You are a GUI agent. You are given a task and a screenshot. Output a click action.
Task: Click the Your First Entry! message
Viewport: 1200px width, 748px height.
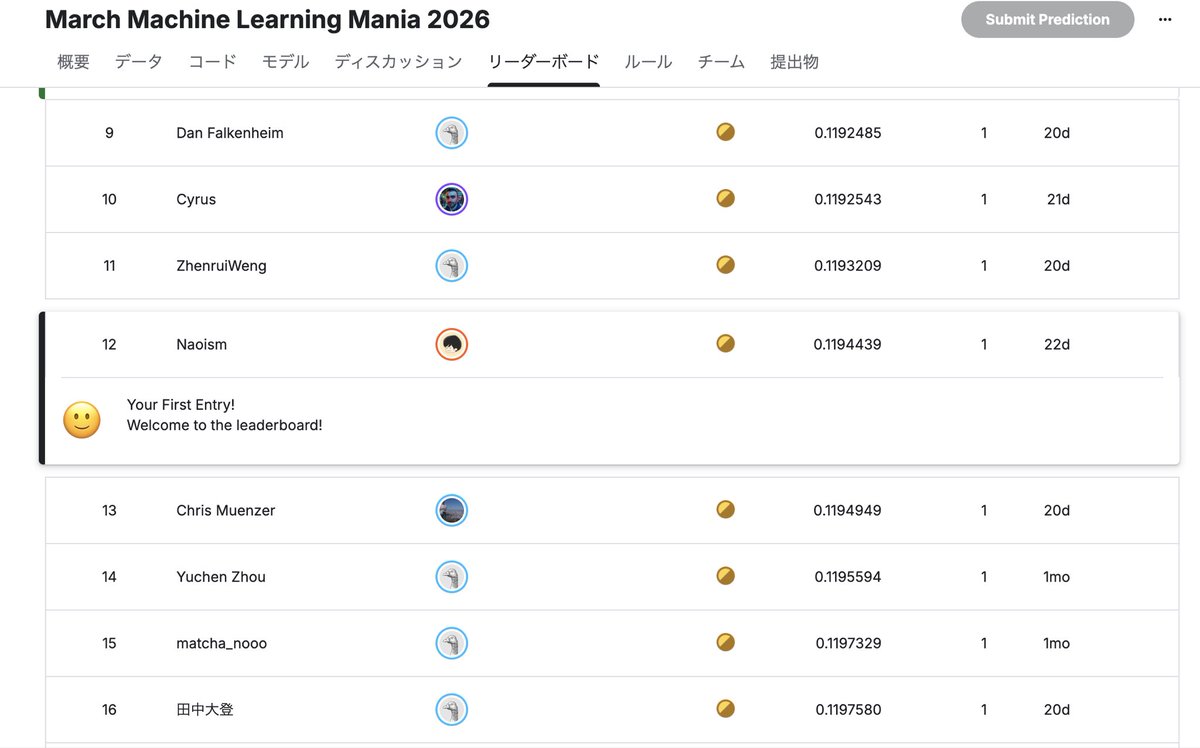[x=181, y=405]
